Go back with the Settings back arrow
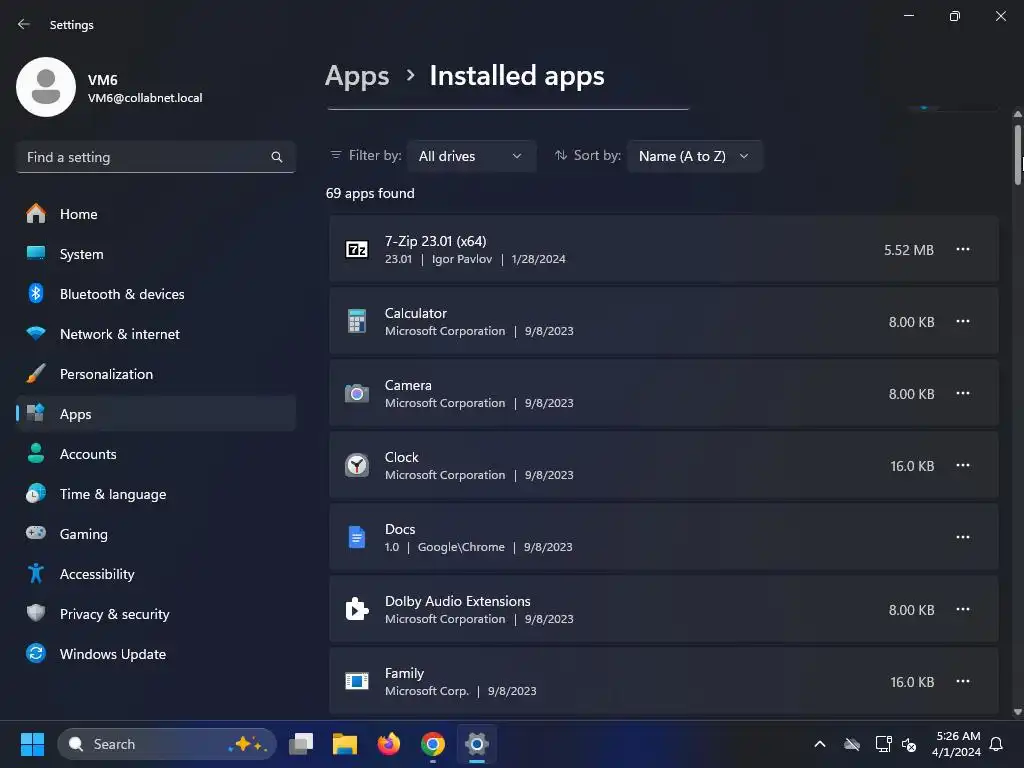 24,24
